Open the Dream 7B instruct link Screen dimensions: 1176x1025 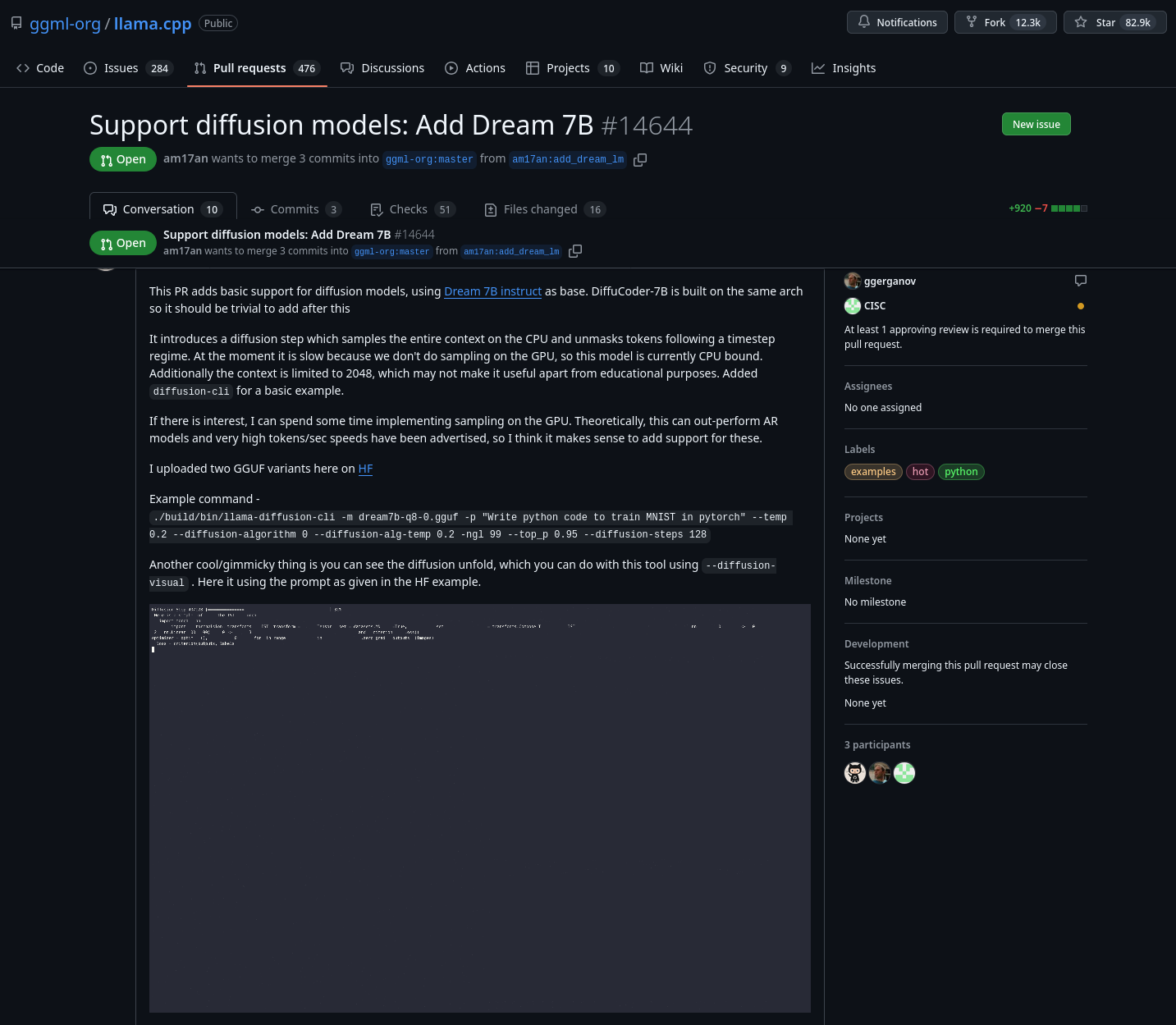click(492, 291)
